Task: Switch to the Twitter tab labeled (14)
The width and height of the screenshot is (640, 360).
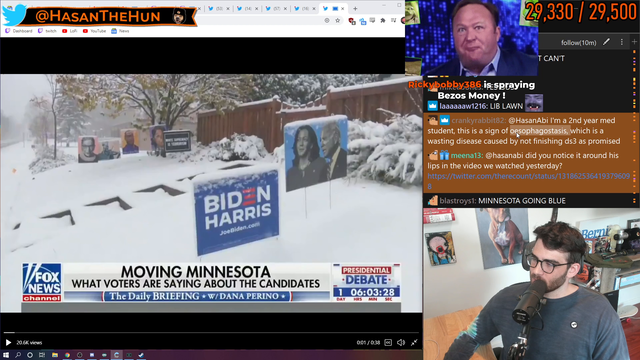Action: (x=247, y=9)
